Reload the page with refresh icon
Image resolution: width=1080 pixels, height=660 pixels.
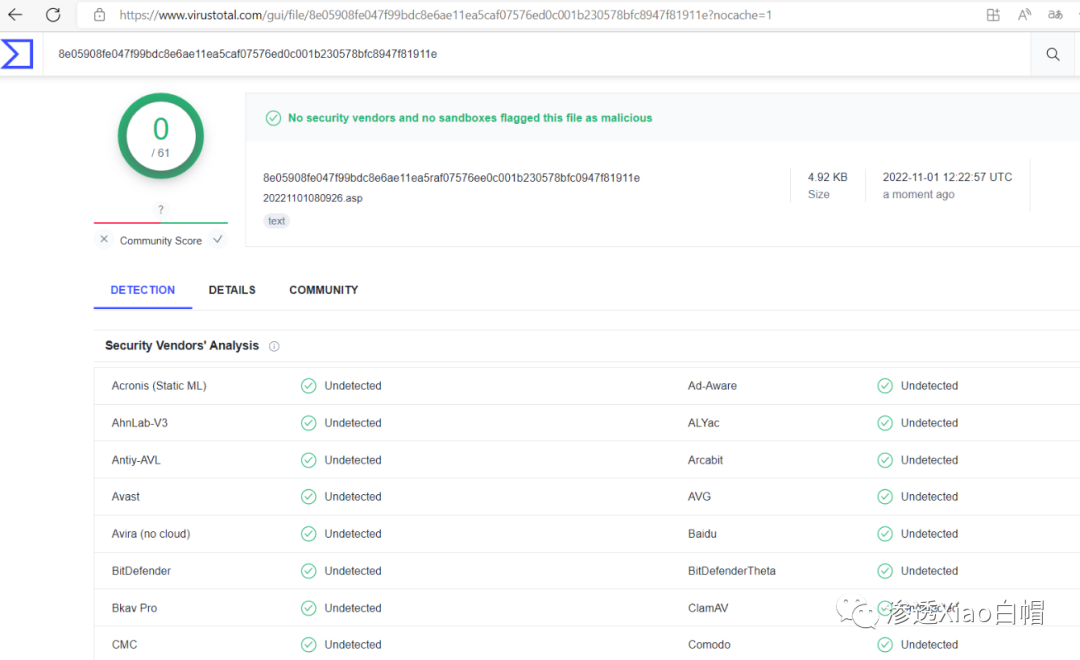click(x=53, y=14)
